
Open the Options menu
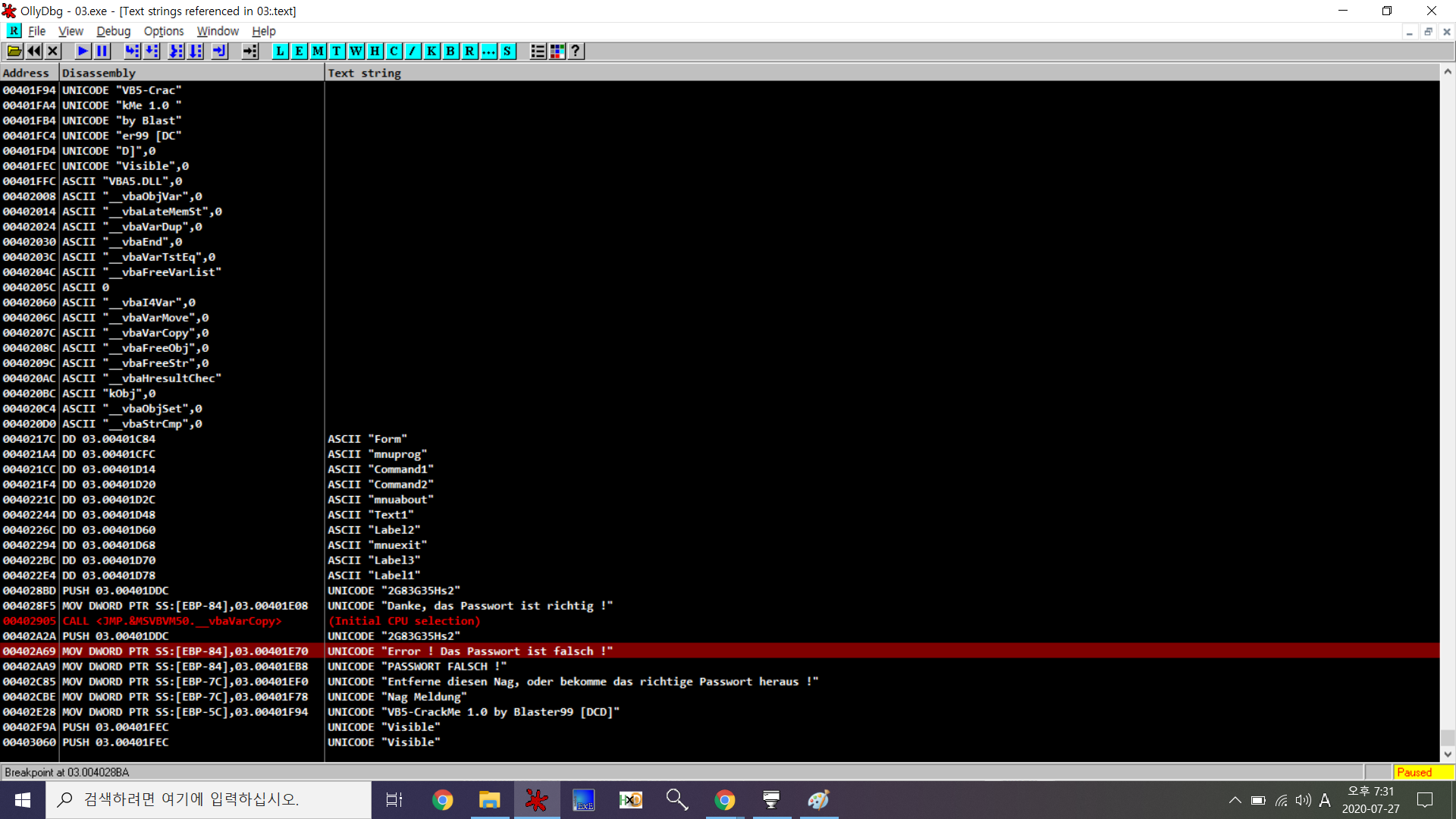(x=164, y=31)
